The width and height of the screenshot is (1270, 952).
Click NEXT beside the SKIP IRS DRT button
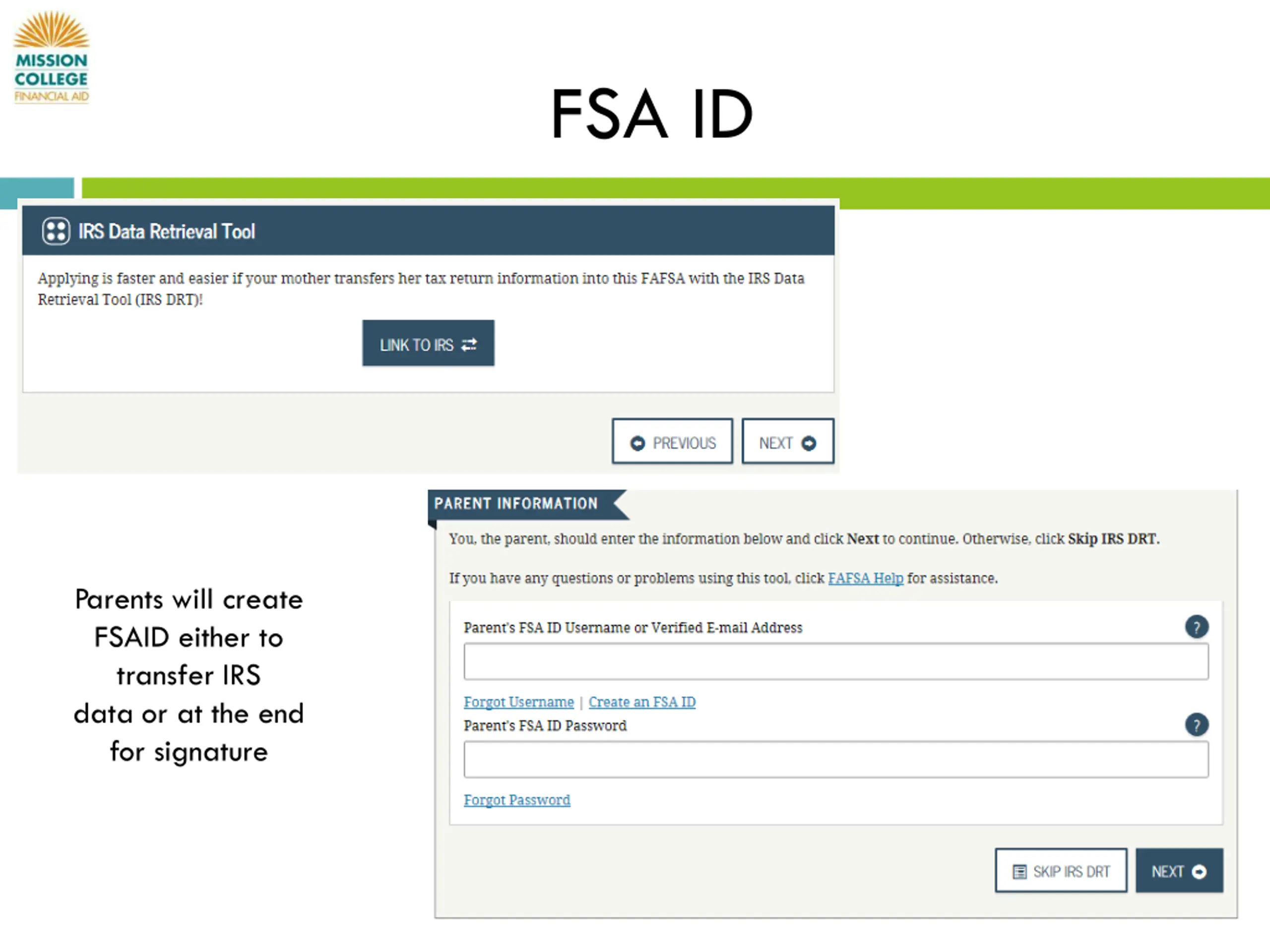click(x=1179, y=871)
